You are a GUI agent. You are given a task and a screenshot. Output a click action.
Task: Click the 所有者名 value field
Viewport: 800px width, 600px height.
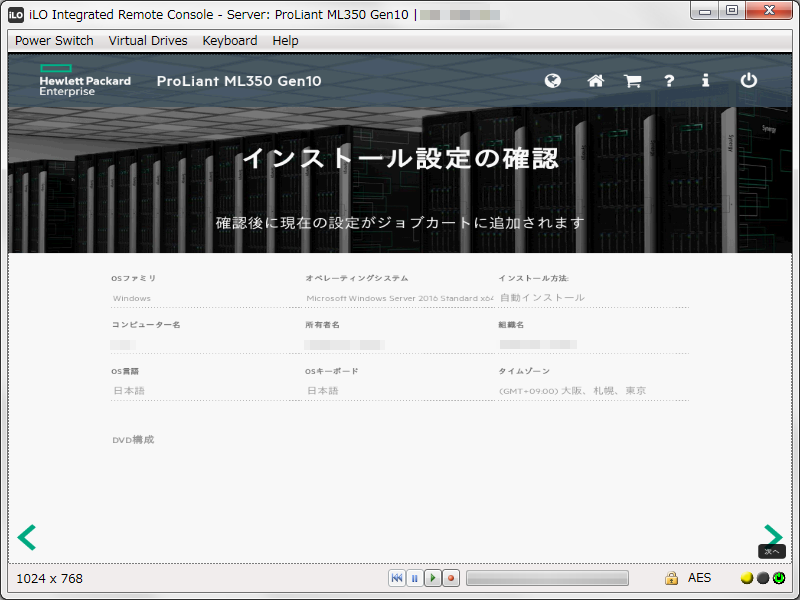pos(399,345)
